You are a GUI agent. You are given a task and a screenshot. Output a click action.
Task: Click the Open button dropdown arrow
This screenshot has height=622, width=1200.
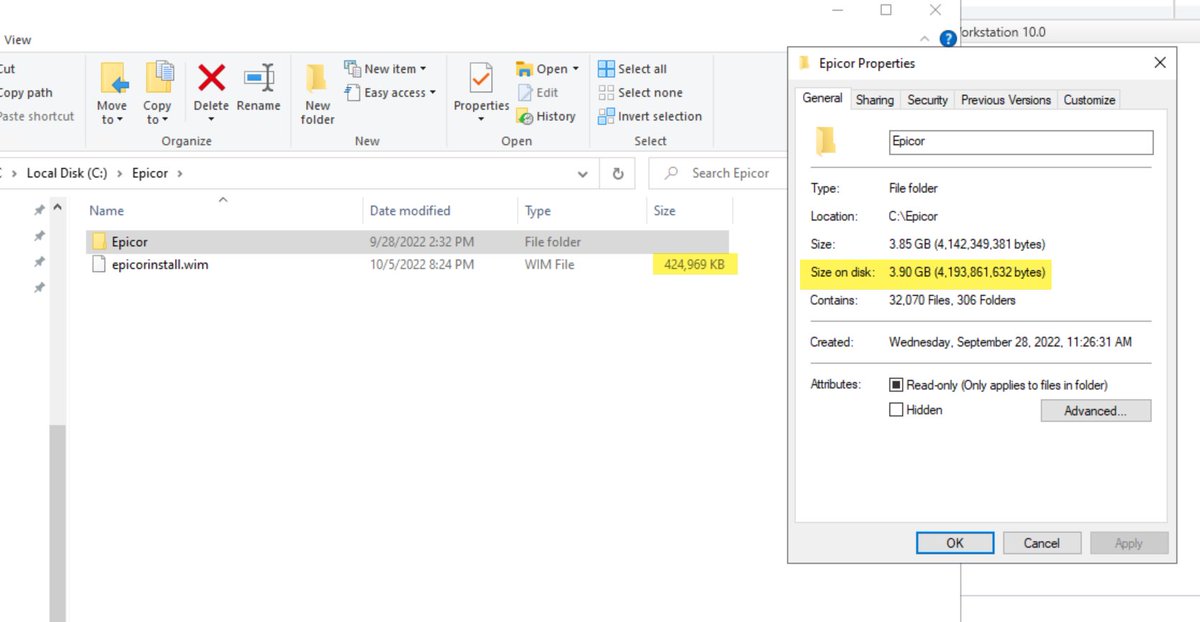[576, 69]
